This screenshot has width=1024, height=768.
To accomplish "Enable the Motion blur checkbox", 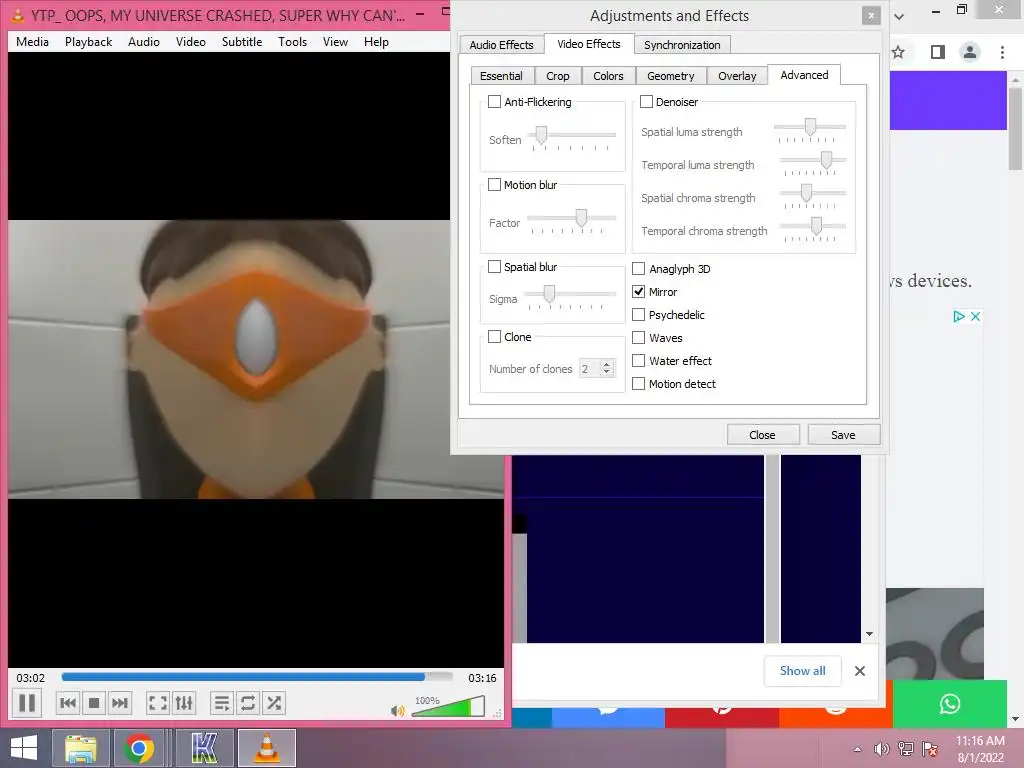I will tap(494, 185).
